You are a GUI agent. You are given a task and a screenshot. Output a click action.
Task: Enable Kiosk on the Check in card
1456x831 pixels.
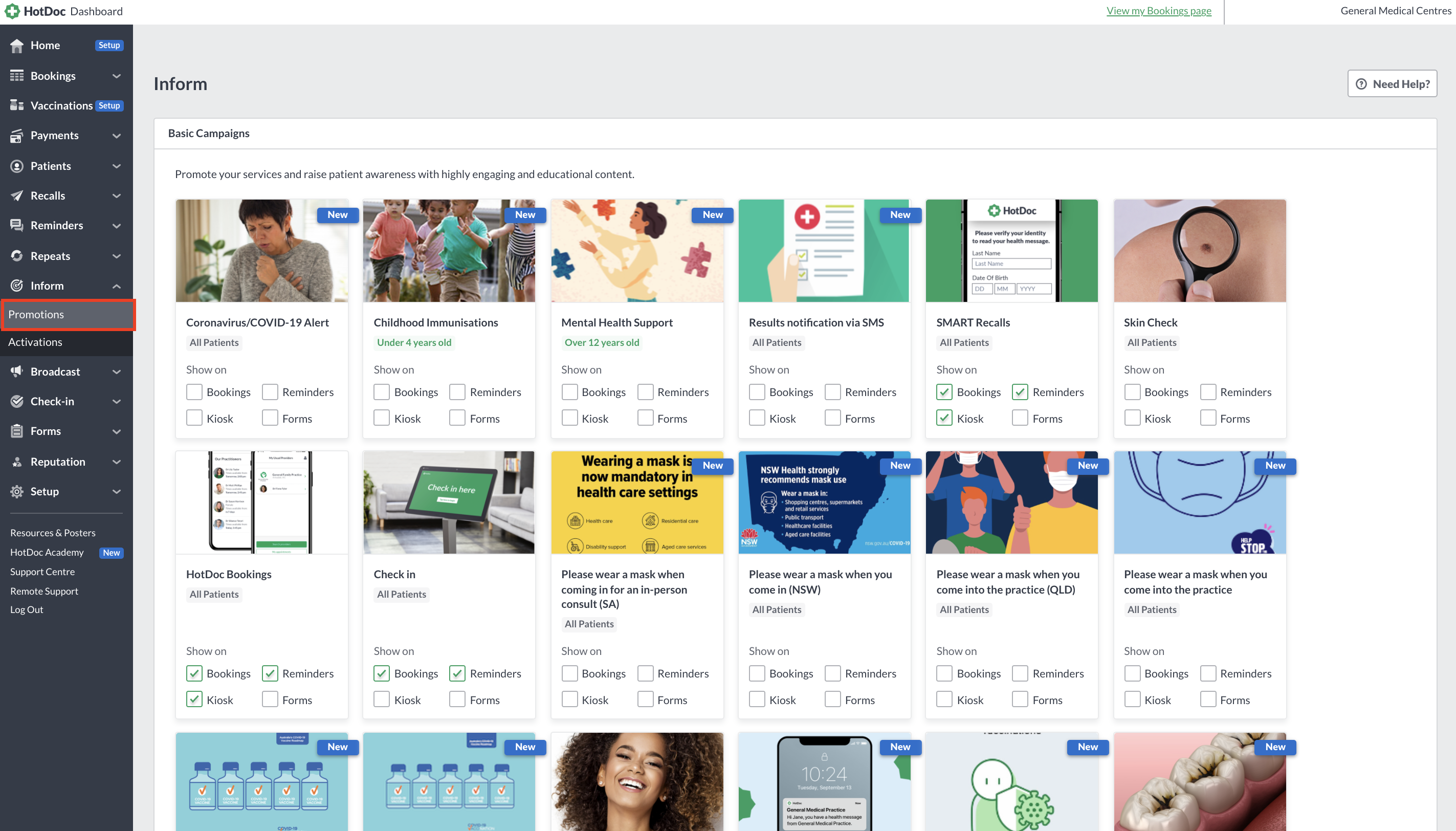pyautogui.click(x=382, y=699)
